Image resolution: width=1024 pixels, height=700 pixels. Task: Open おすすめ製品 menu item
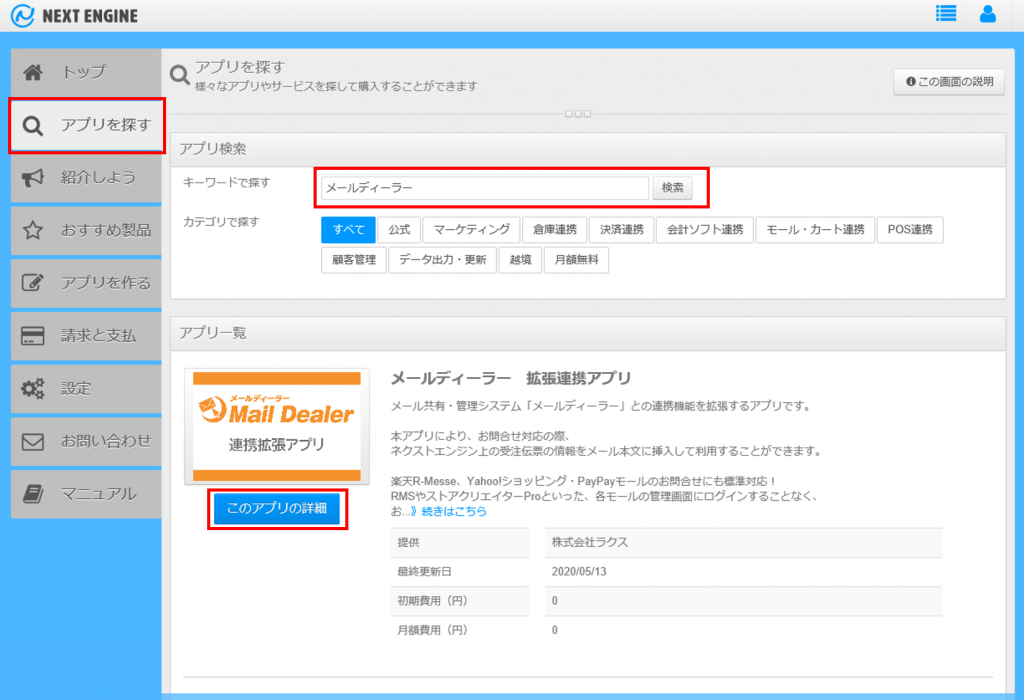click(x=86, y=230)
